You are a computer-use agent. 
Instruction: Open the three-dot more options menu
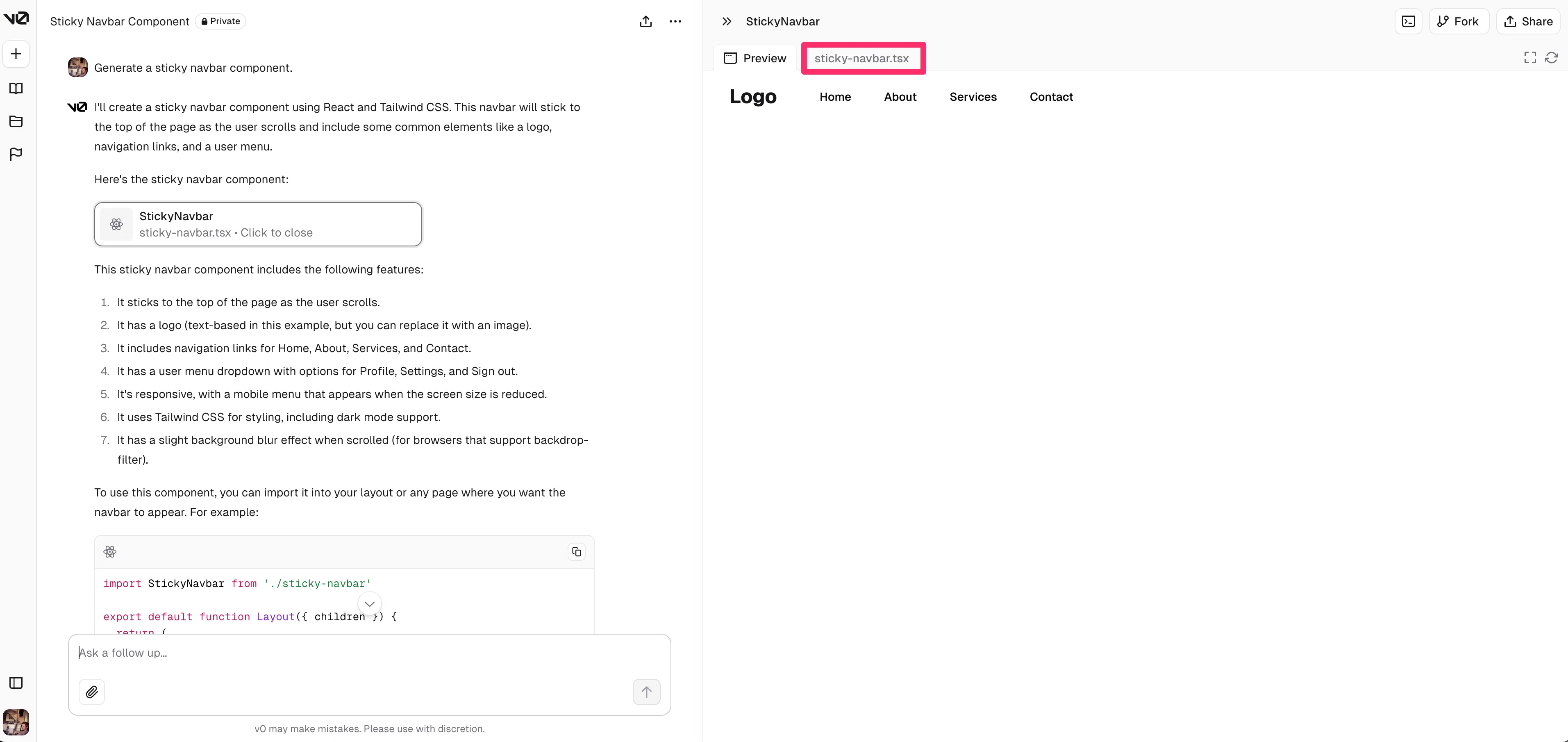coord(675,21)
